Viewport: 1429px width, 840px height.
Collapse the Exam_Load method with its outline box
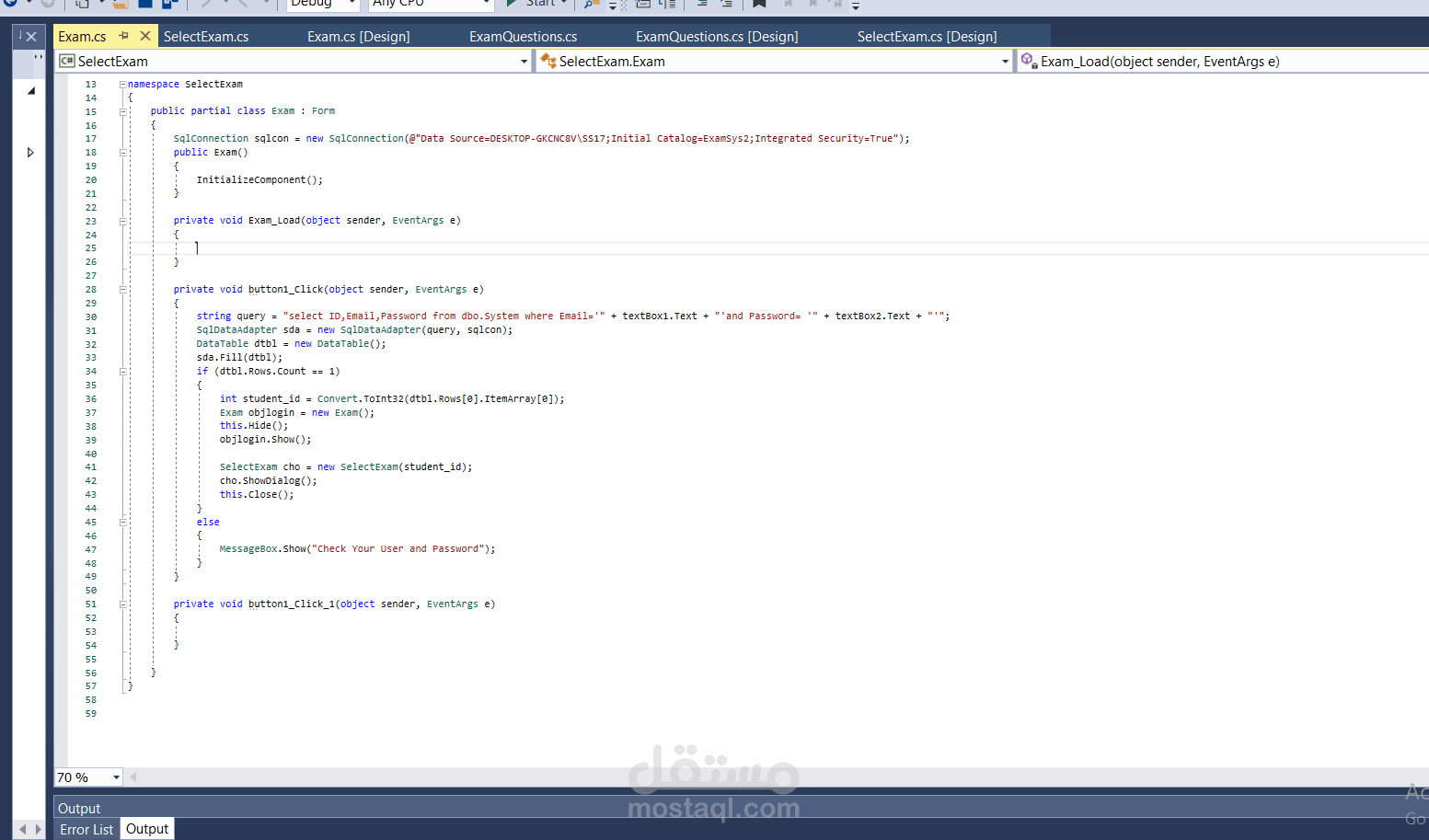[x=122, y=220]
